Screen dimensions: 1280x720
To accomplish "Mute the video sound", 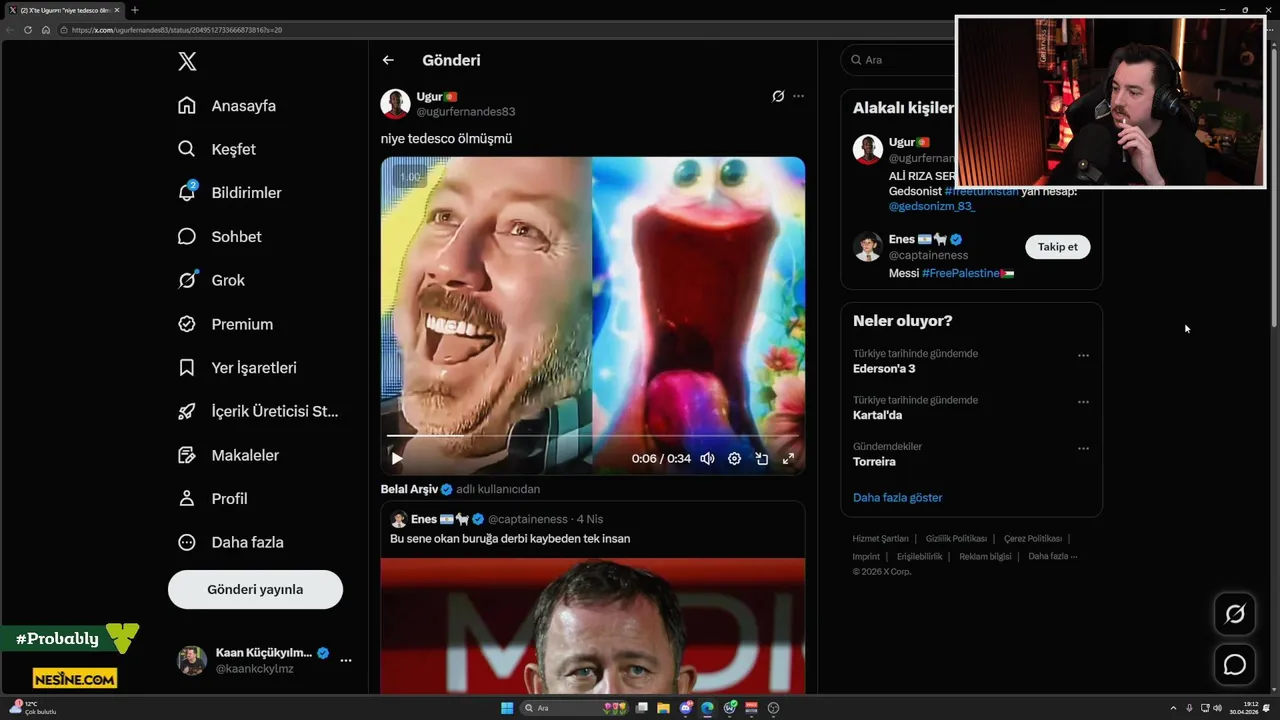I will [707, 458].
